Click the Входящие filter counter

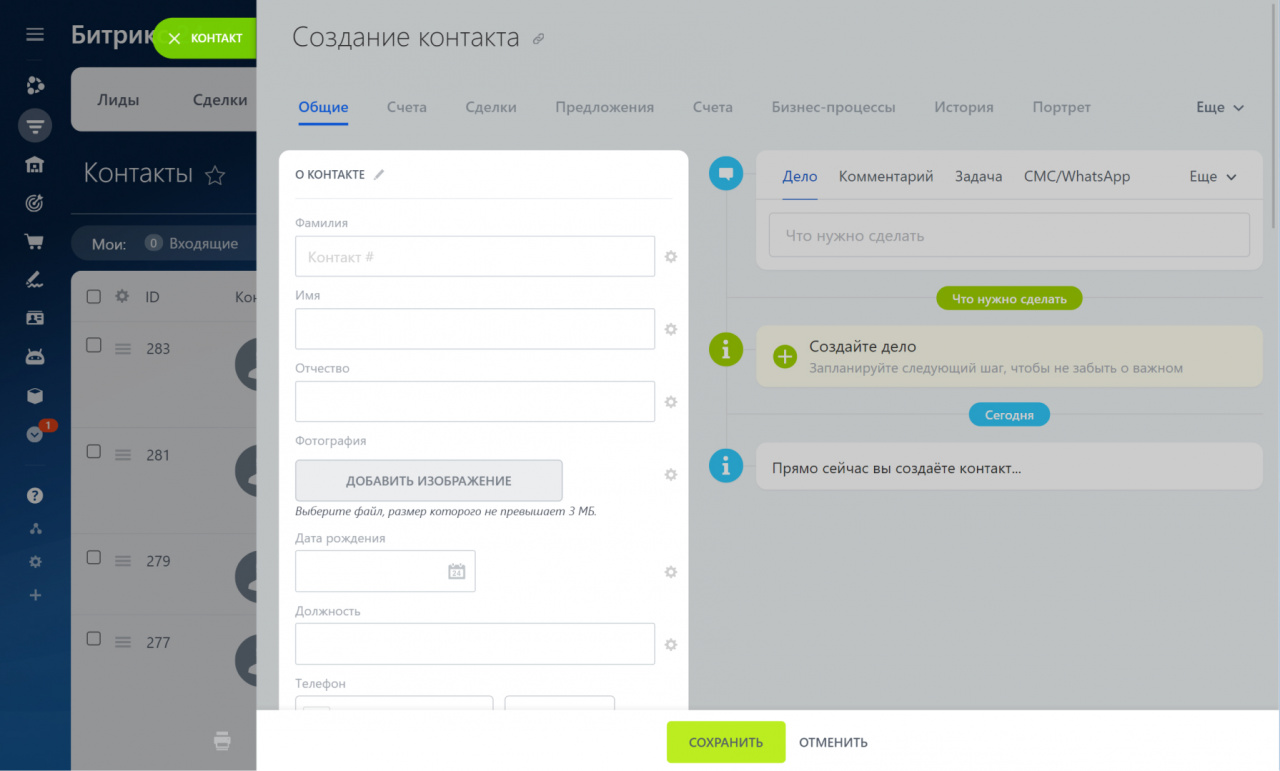(192, 243)
